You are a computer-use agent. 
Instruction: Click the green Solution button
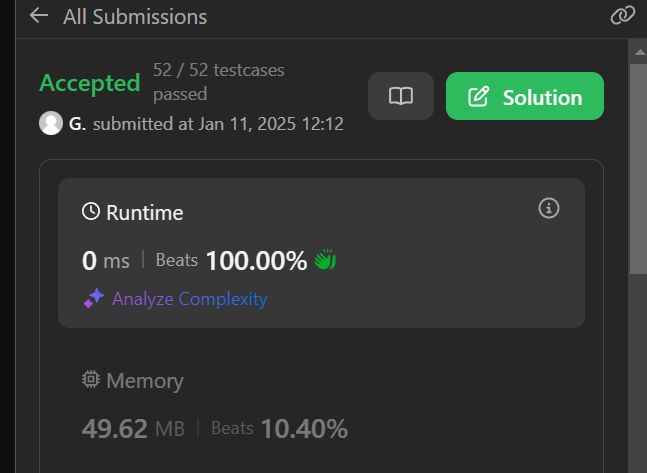[x=524, y=97]
